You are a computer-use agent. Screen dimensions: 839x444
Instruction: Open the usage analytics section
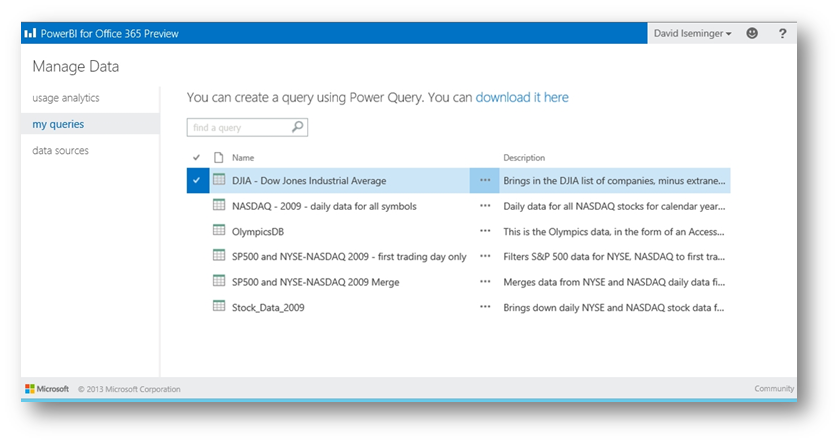[x=66, y=98]
